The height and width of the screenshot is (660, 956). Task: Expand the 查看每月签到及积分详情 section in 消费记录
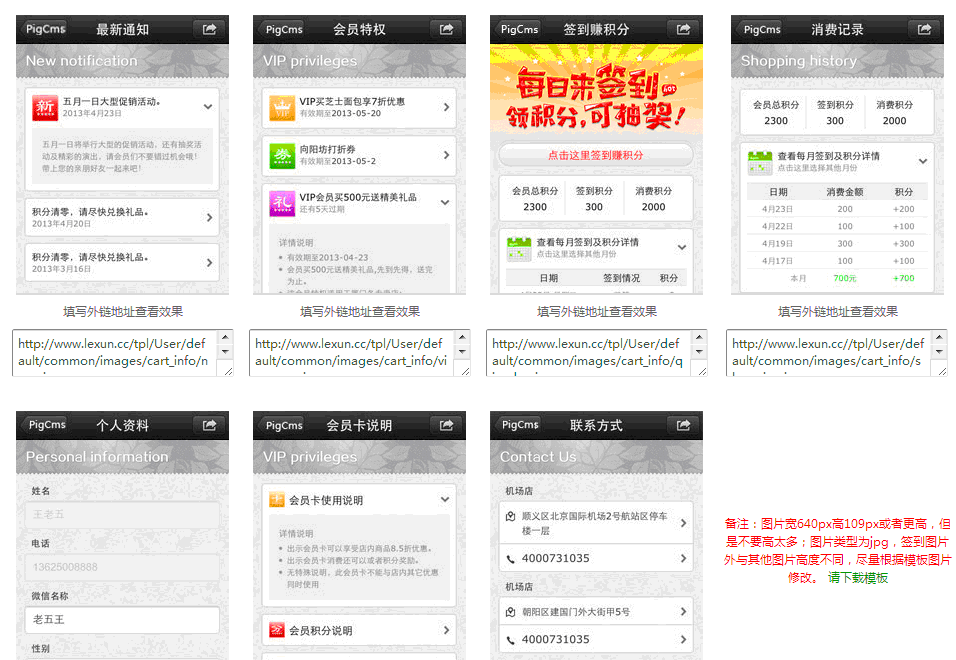click(x=923, y=161)
